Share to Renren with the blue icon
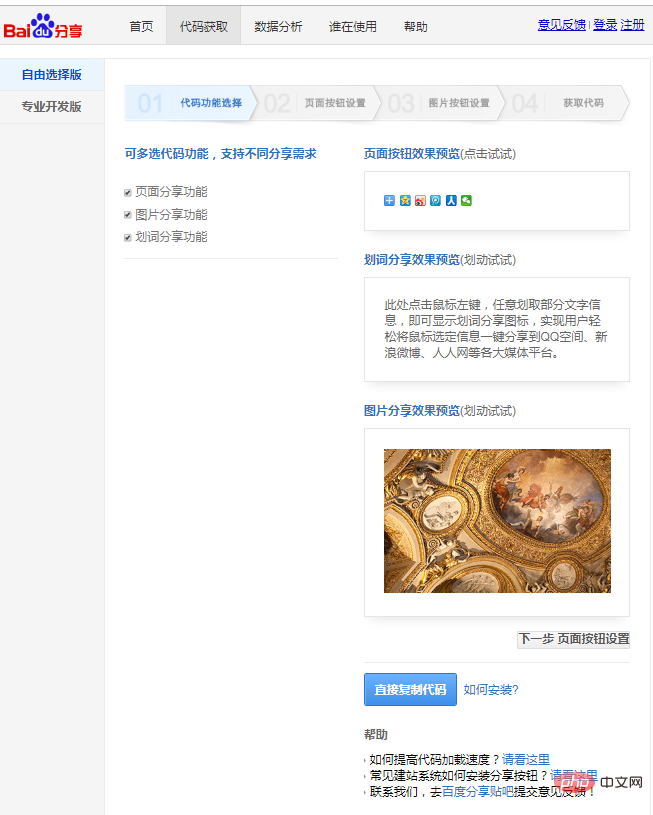Screen dimensions: 653x815 (x=451, y=201)
